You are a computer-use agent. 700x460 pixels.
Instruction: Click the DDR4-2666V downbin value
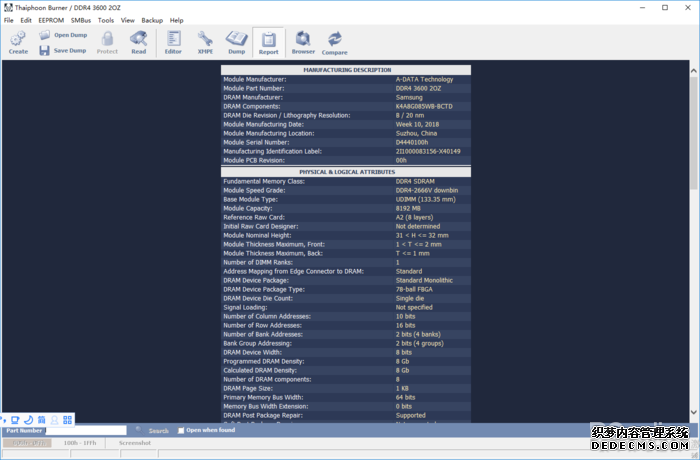click(x=427, y=190)
